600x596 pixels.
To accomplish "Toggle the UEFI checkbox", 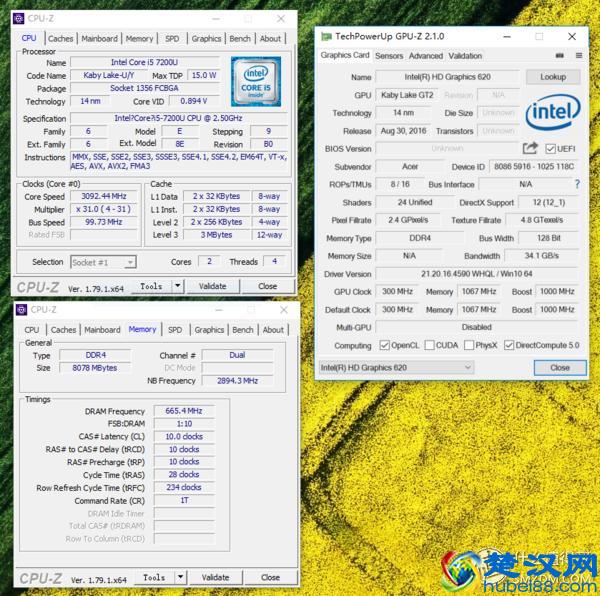I will (x=549, y=149).
